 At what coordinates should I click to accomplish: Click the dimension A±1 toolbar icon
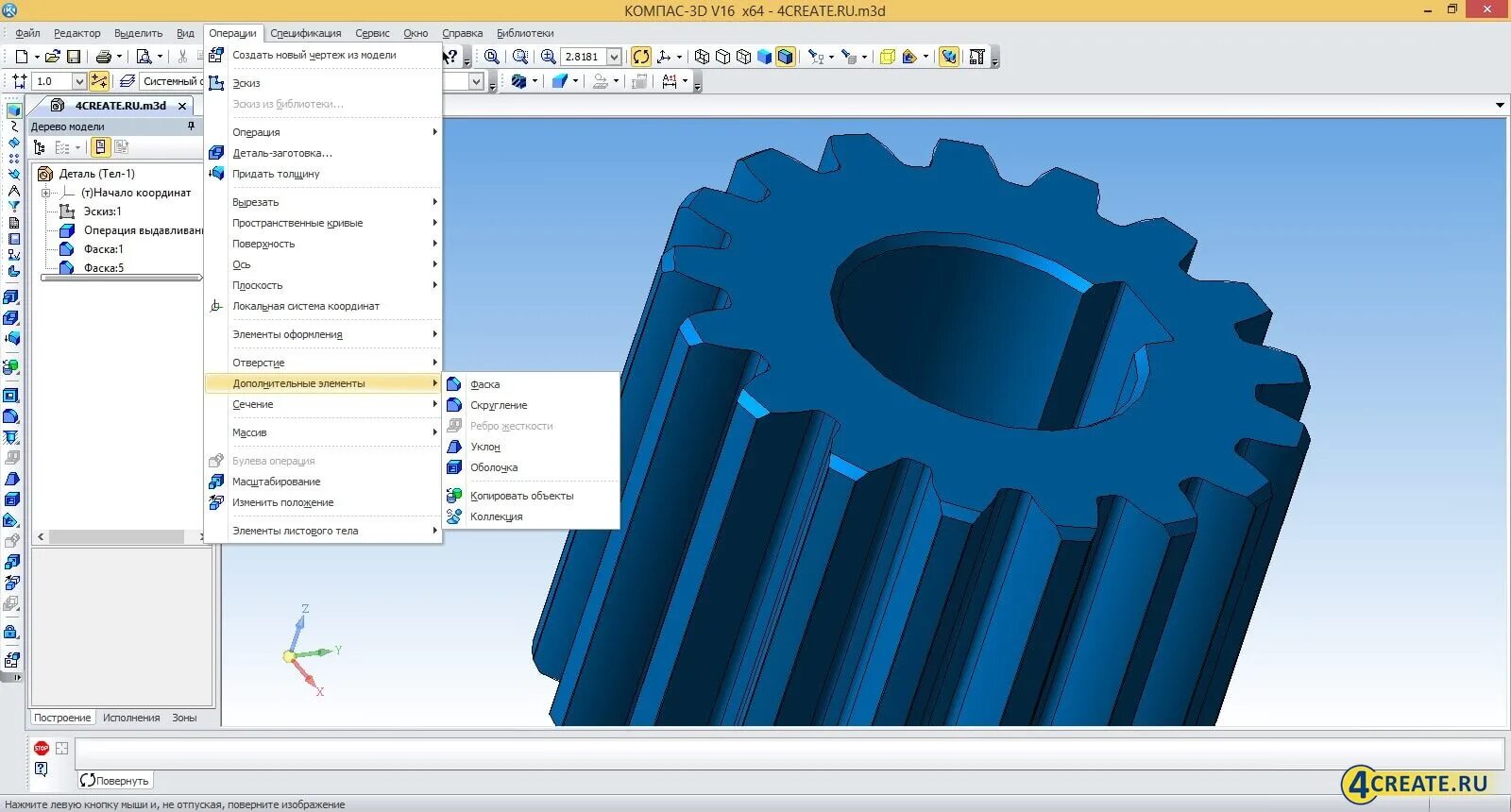670,81
